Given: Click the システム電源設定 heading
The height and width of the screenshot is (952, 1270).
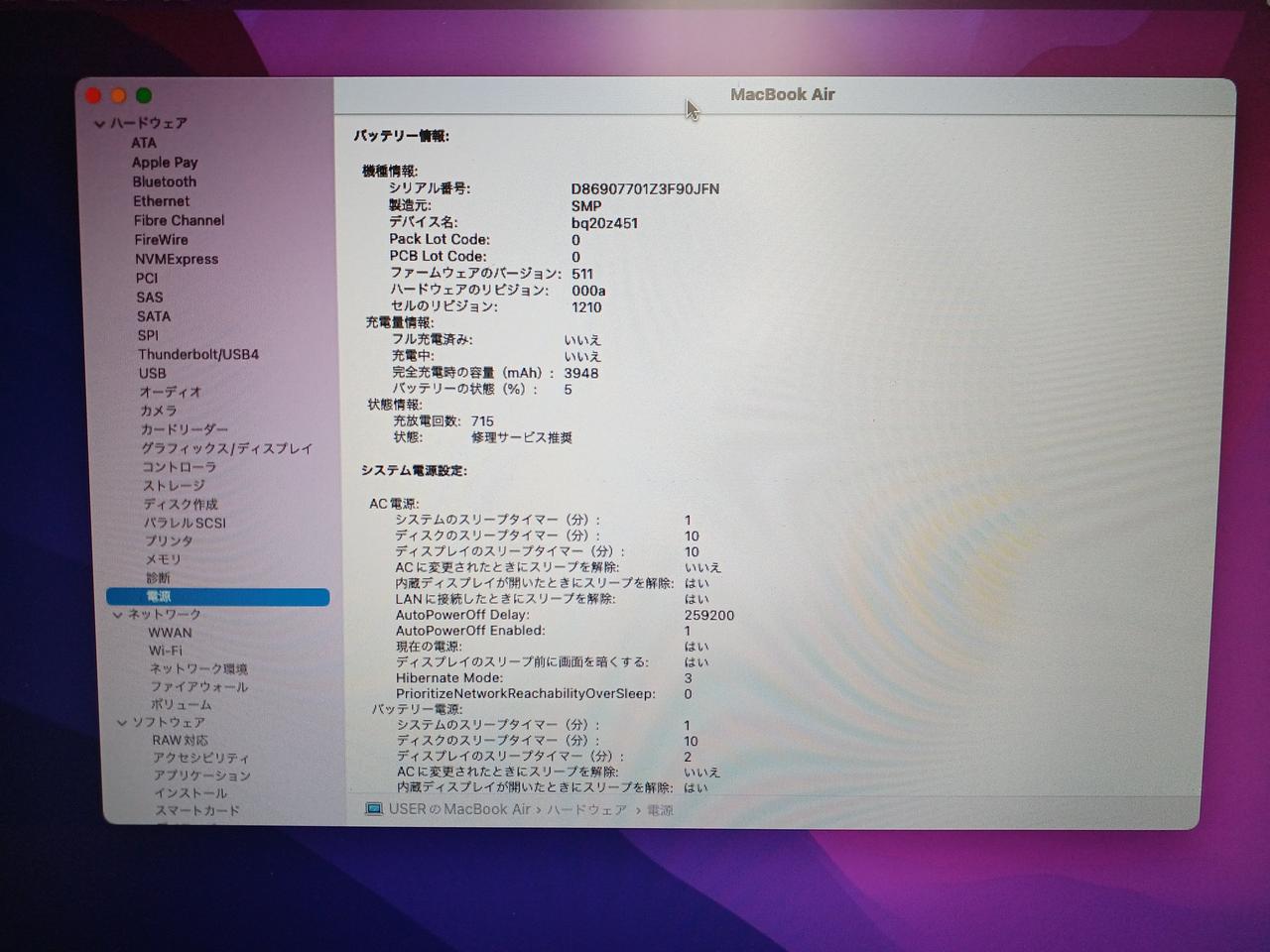Looking at the screenshot, I should 414,470.
